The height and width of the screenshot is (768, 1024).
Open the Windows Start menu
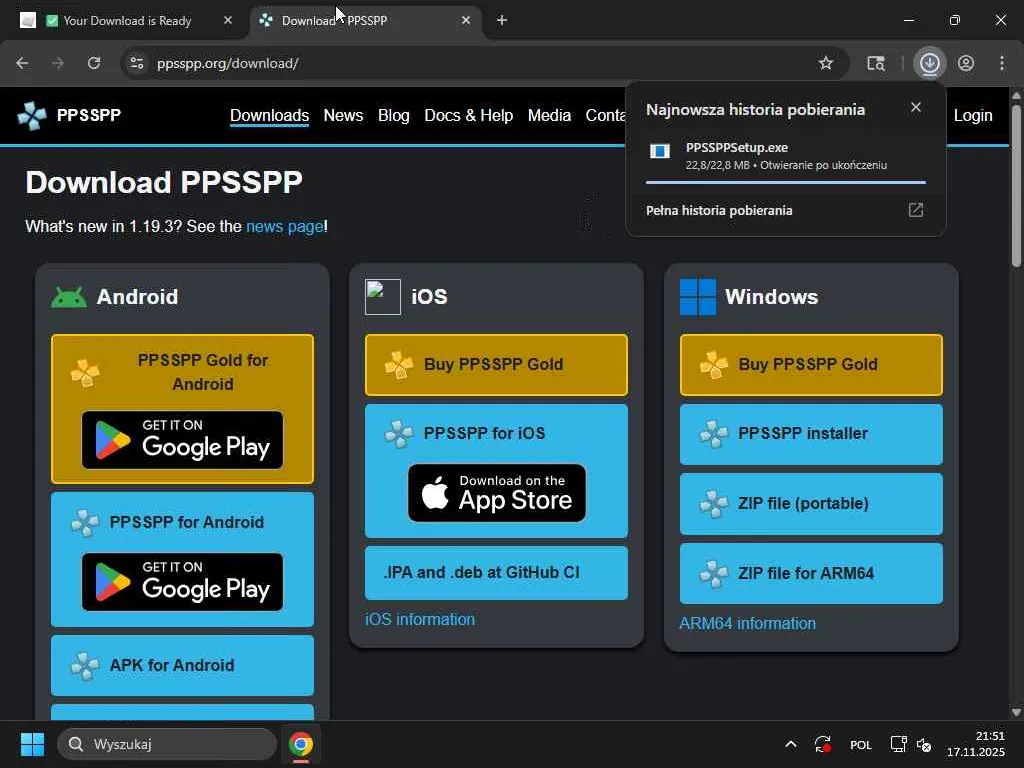point(32,744)
